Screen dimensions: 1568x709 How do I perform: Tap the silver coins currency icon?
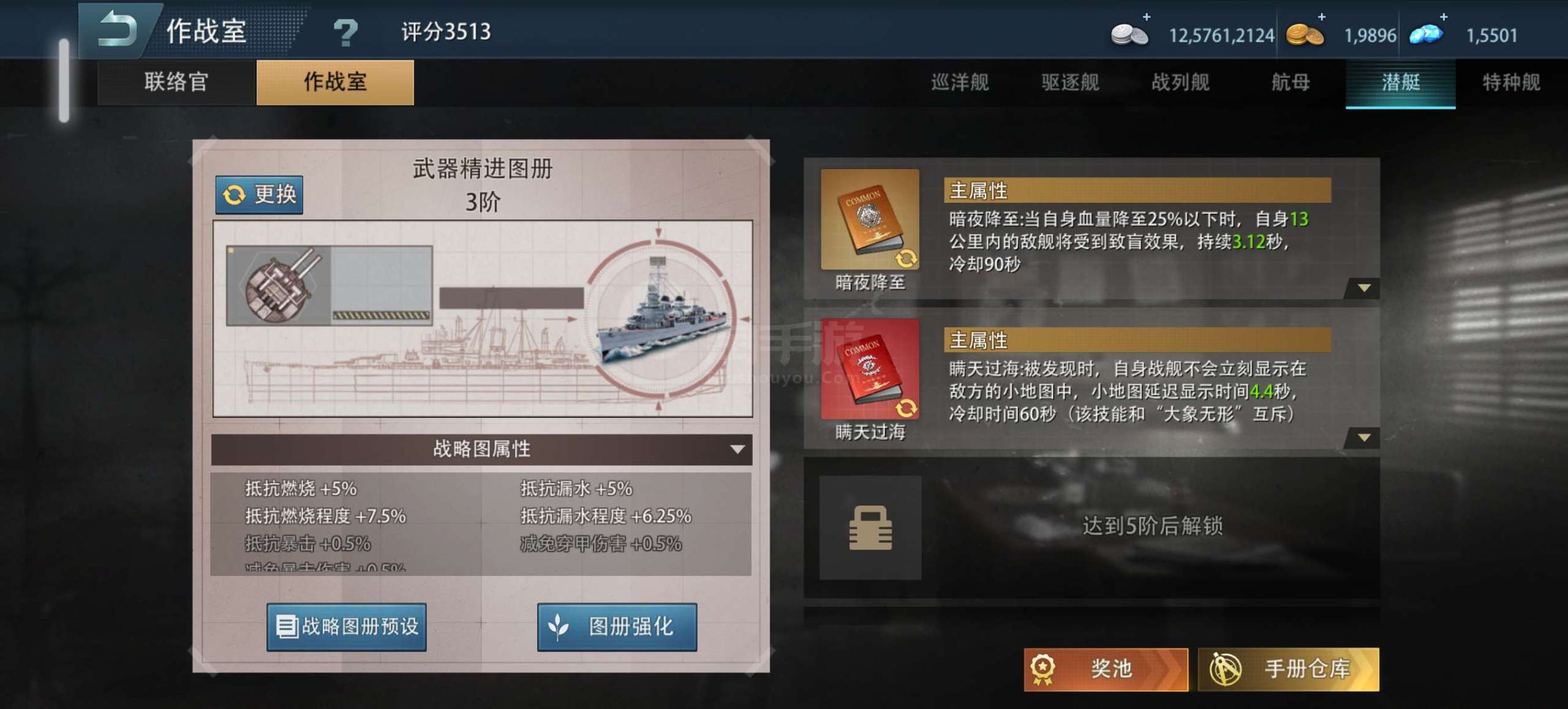[1129, 34]
